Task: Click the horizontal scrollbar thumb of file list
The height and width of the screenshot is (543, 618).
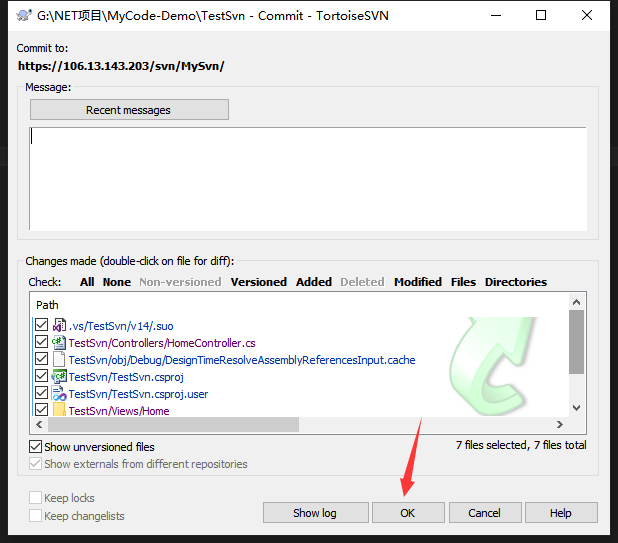Action: coord(173,424)
